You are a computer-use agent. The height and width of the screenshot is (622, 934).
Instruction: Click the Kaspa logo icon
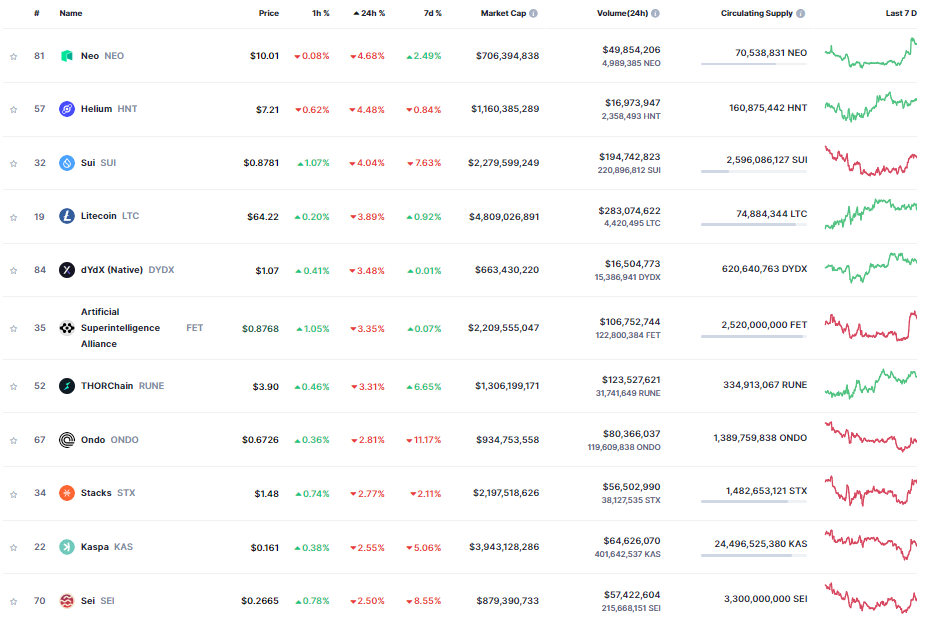(x=67, y=547)
